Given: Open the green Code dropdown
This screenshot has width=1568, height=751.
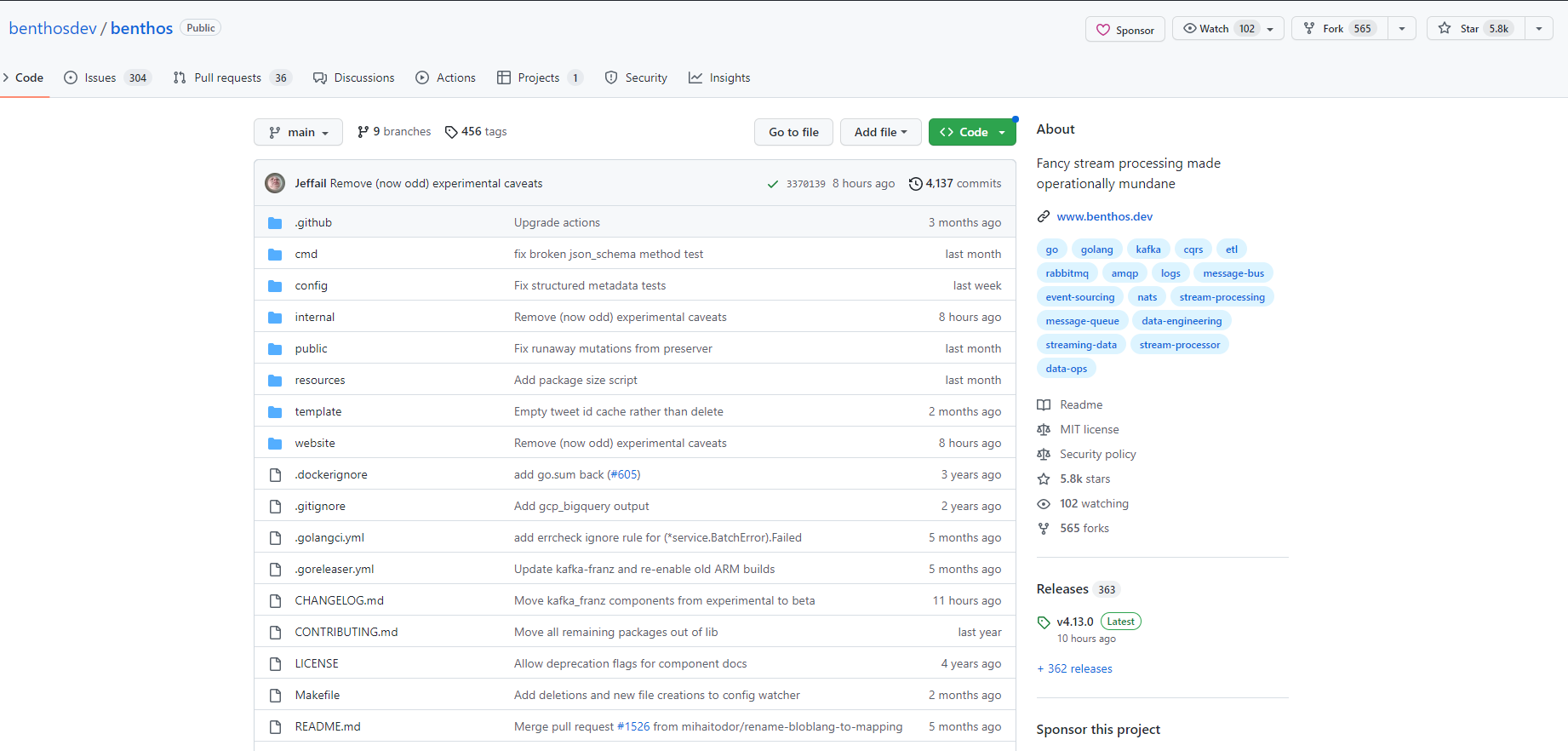Looking at the screenshot, I should pos(972,132).
